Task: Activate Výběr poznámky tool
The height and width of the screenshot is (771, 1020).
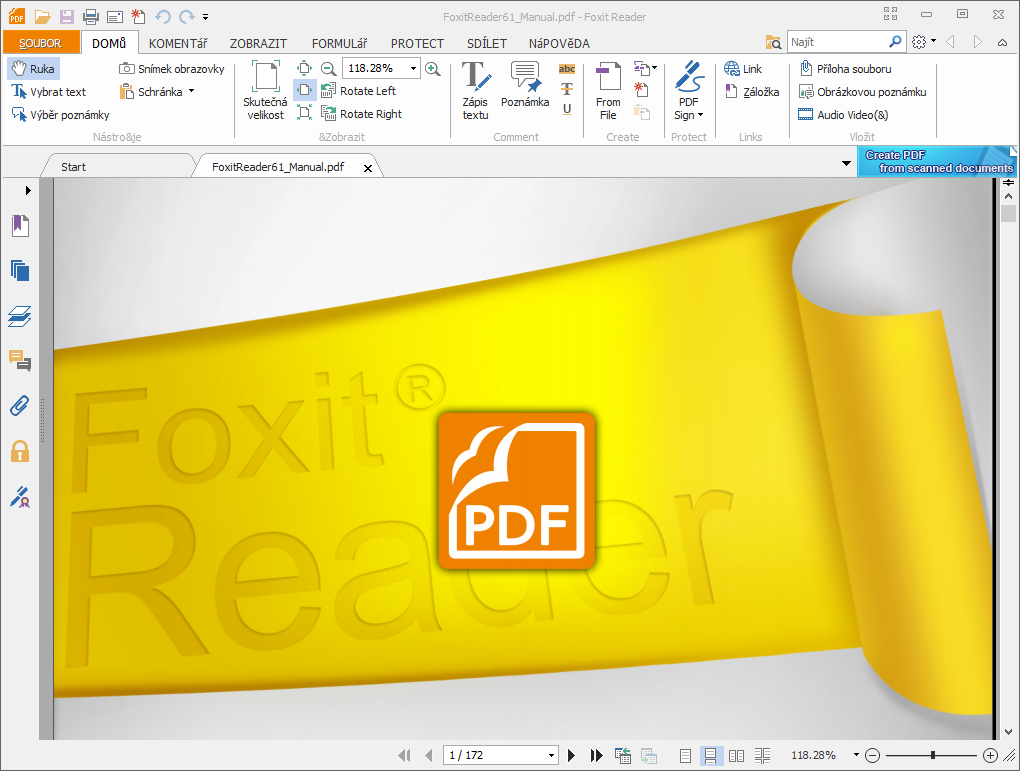Action: [x=60, y=115]
